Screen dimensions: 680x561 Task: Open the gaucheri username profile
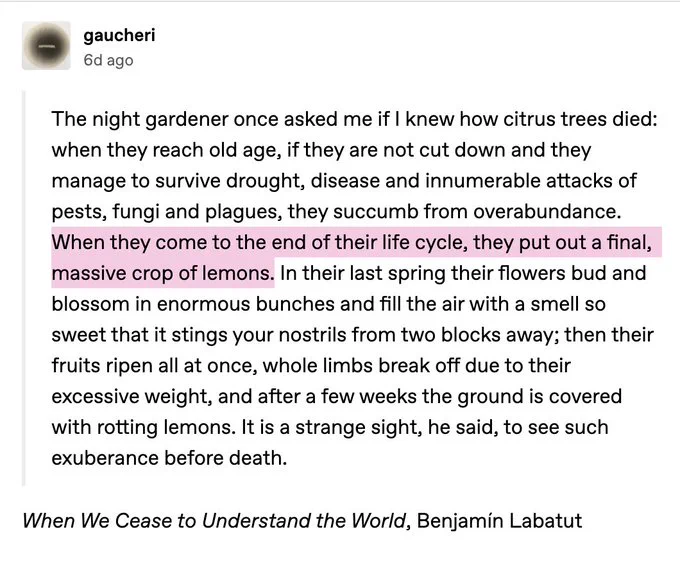coord(119,35)
